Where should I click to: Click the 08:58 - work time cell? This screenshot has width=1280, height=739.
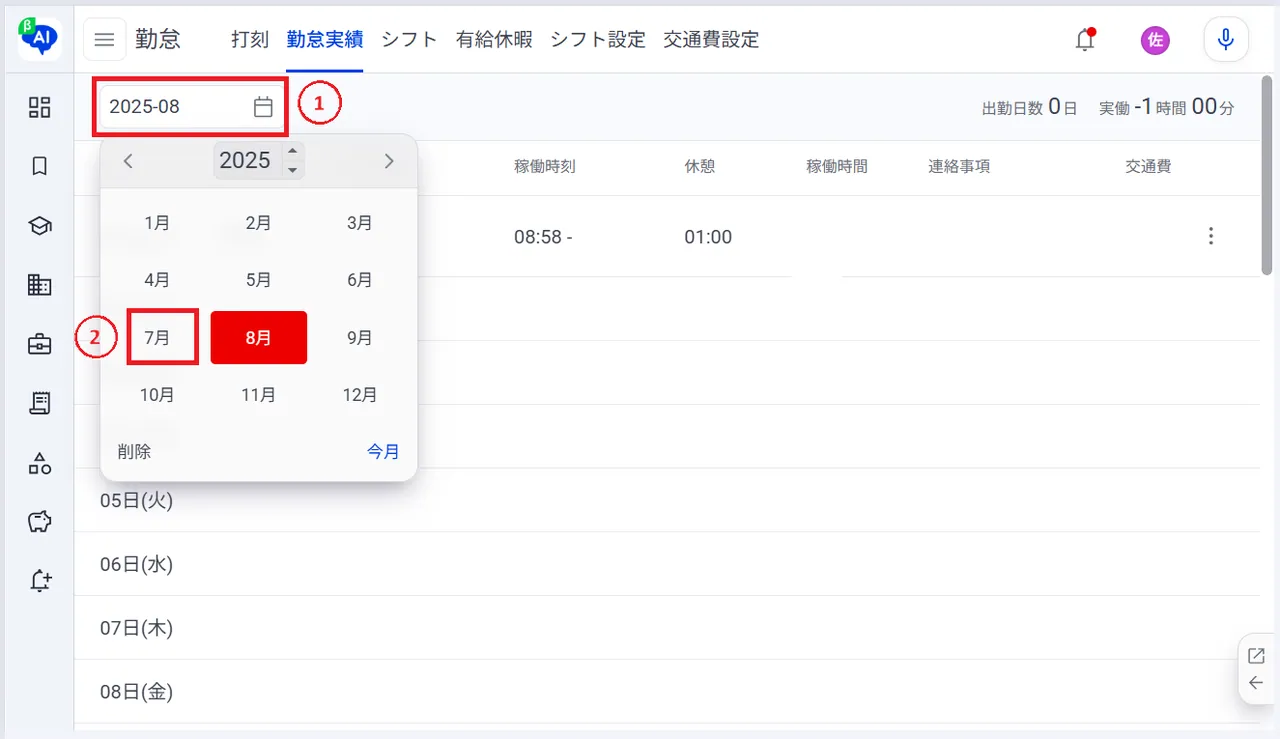[544, 237]
